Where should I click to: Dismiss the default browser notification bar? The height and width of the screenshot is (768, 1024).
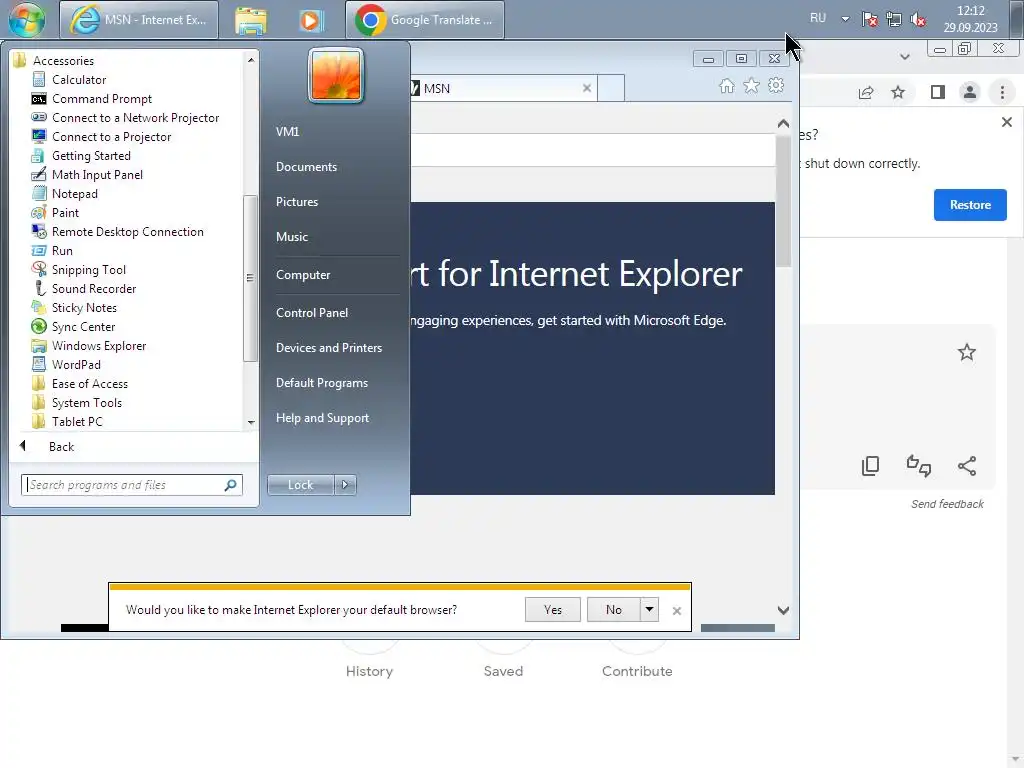click(x=677, y=611)
